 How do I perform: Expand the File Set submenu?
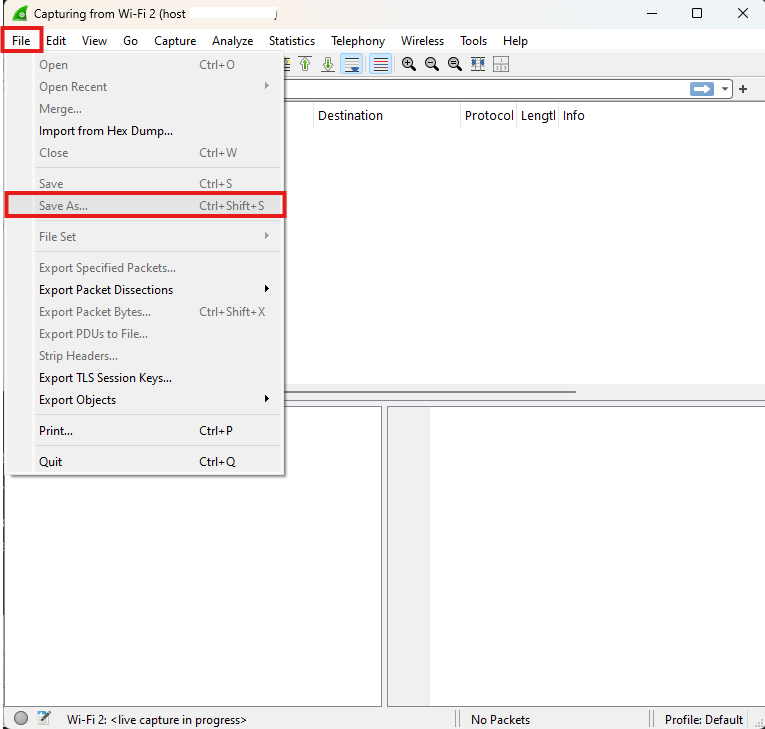[144, 237]
